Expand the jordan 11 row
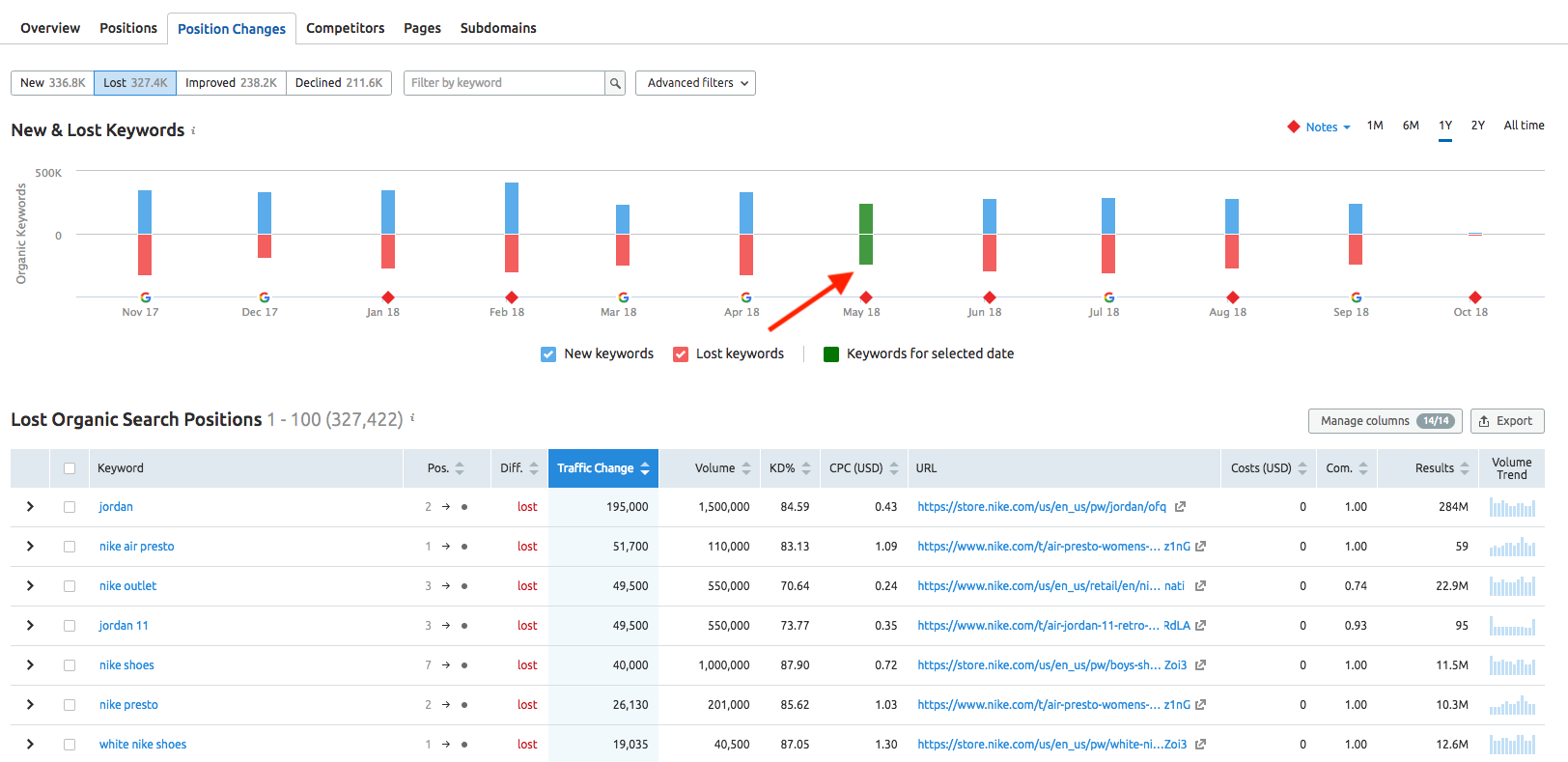Screen dimensions: 1568x762 pos(30,626)
